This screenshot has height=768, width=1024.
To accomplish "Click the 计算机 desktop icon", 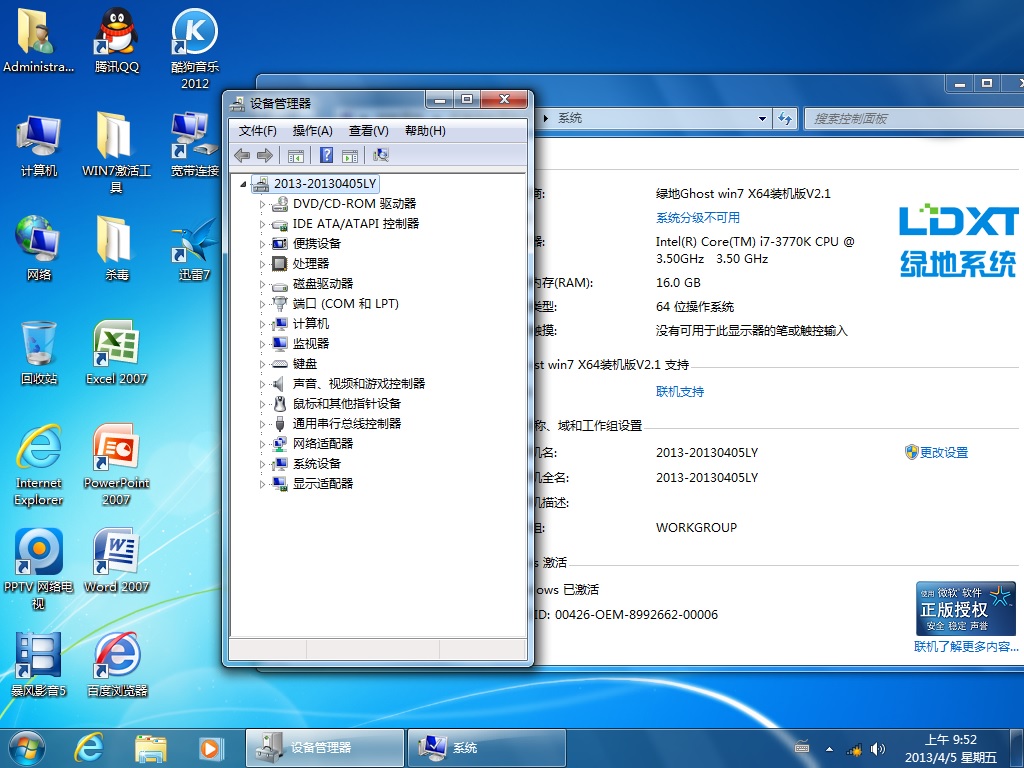I will tap(39, 145).
